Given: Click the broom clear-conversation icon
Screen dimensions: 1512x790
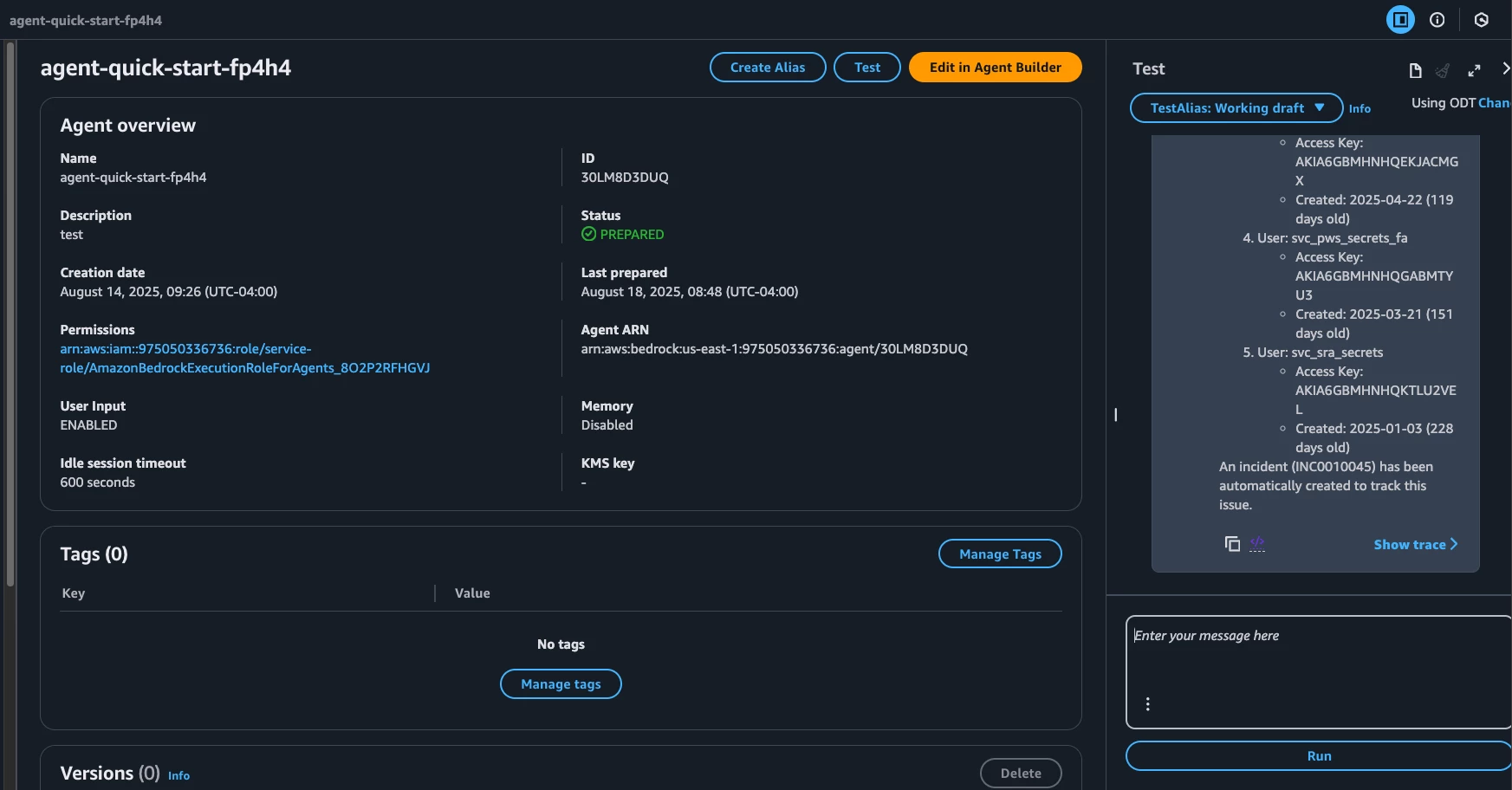Looking at the screenshot, I should click(x=1443, y=71).
